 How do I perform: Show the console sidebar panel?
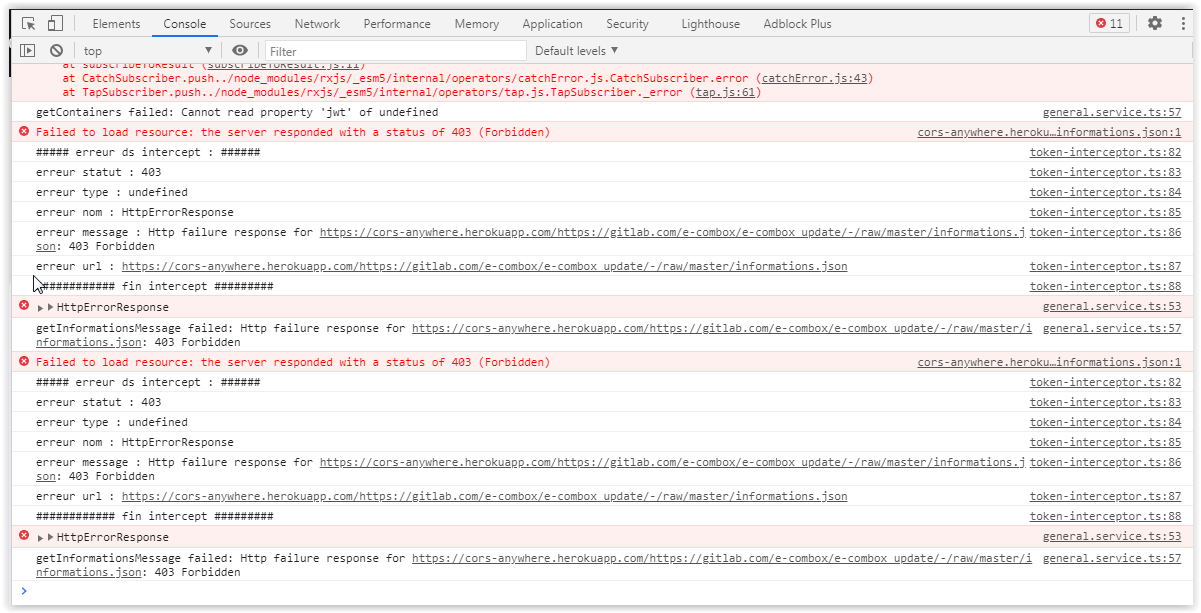click(27, 50)
